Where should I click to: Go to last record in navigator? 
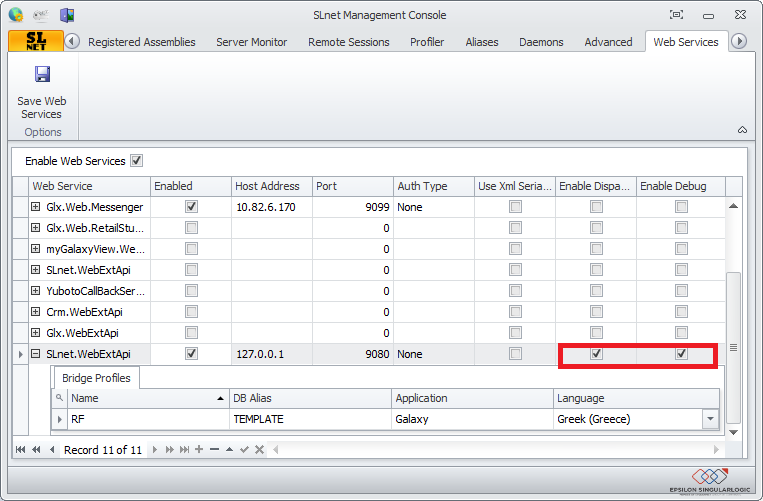click(x=184, y=449)
